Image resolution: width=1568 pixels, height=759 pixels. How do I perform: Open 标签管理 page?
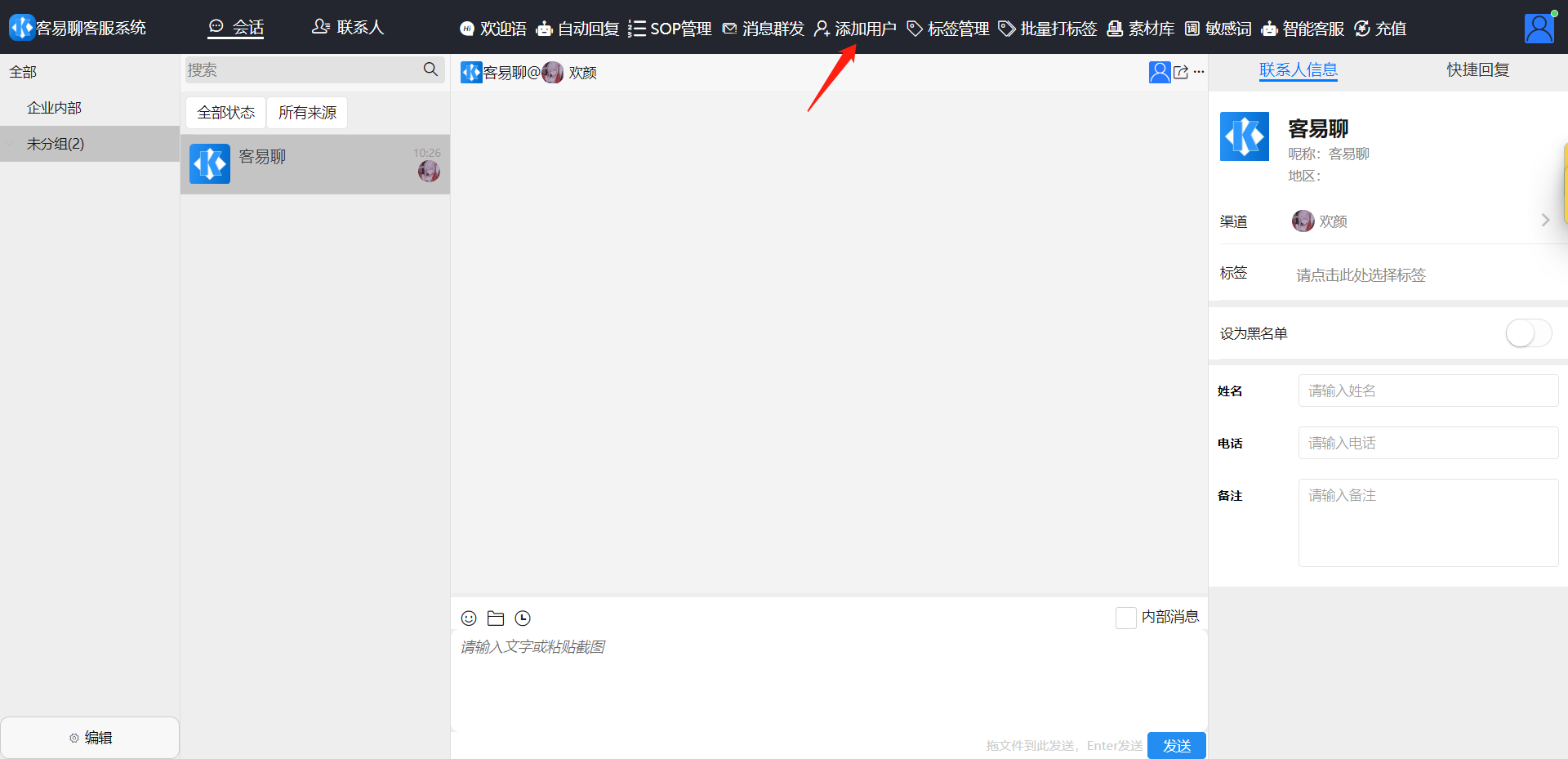coord(948,29)
